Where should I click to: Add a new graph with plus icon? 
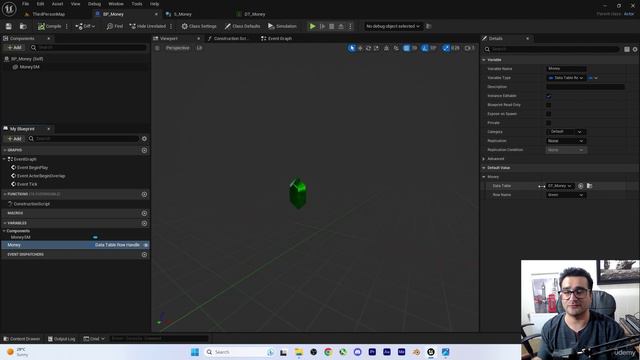tap(144, 150)
